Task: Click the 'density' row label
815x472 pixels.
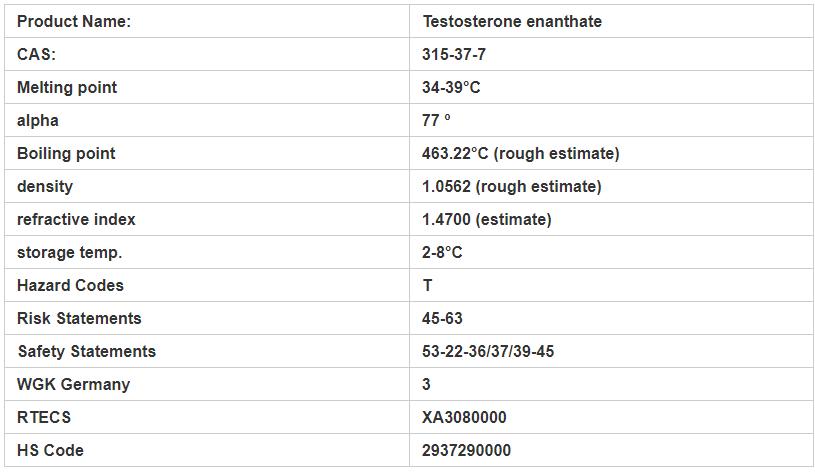Action: [45, 186]
